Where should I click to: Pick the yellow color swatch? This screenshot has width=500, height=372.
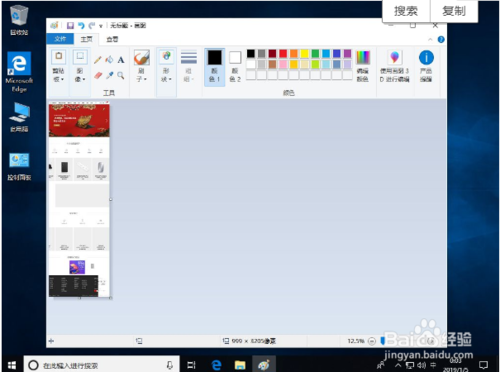pos(304,53)
